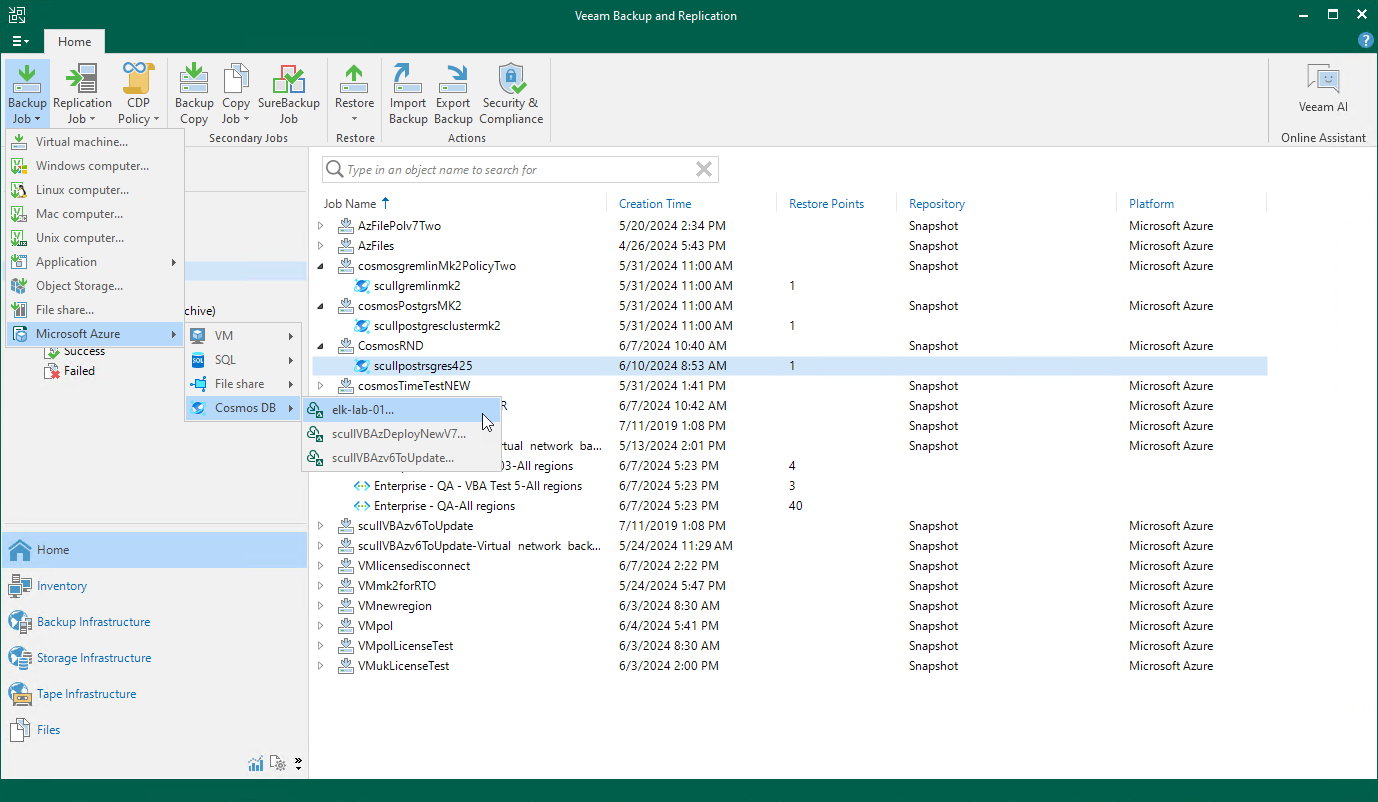
Task: Expand the VMlicensedisconnect job row
Action: click(321, 566)
